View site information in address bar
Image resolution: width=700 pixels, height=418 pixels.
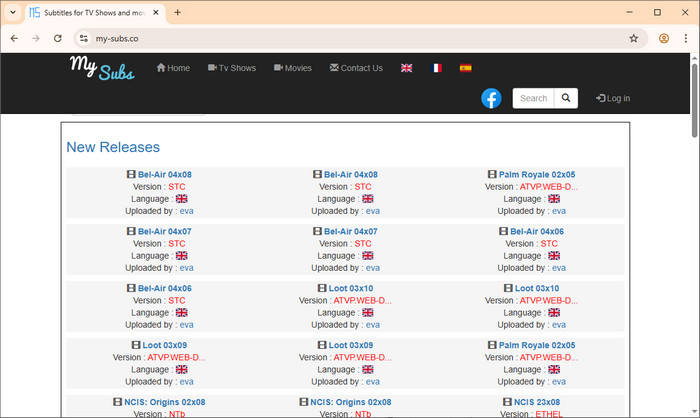pyautogui.click(x=84, y=38)
